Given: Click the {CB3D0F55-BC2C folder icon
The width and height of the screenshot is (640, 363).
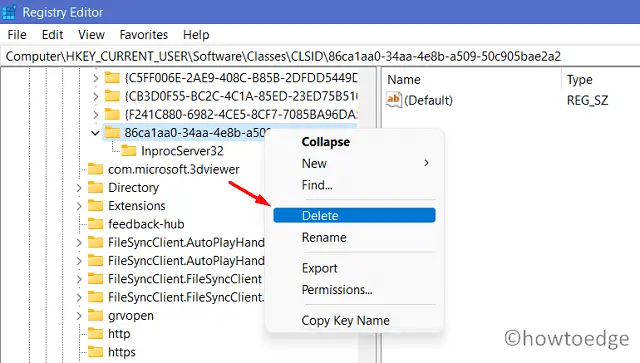Looking at the screenshot, I should (x=112, y=96).
